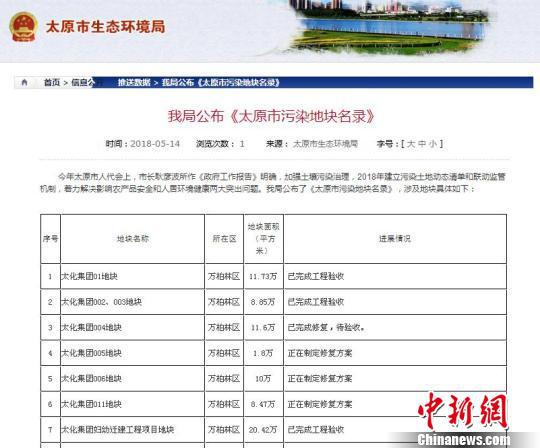Click the 所在区 column header
Viewport: 540px width, 448px height.
click(224, 239)
